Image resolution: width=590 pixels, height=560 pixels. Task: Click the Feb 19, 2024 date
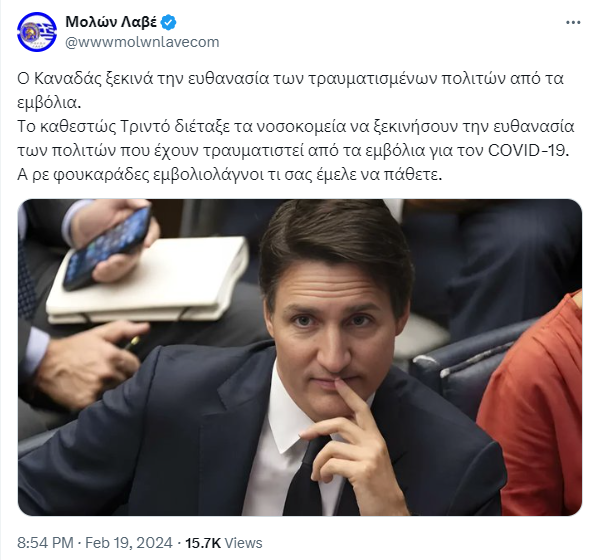pyautogui.click(x=129, y=543)
